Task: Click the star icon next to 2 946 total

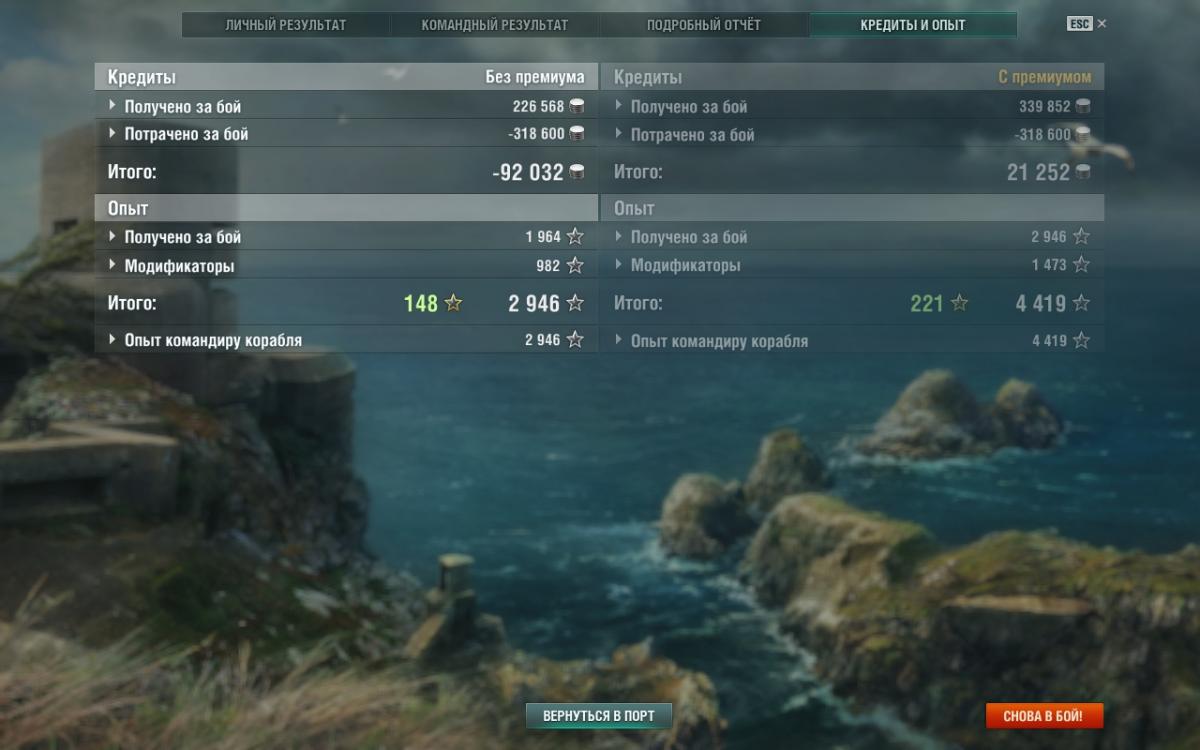Action: [575, 303]
